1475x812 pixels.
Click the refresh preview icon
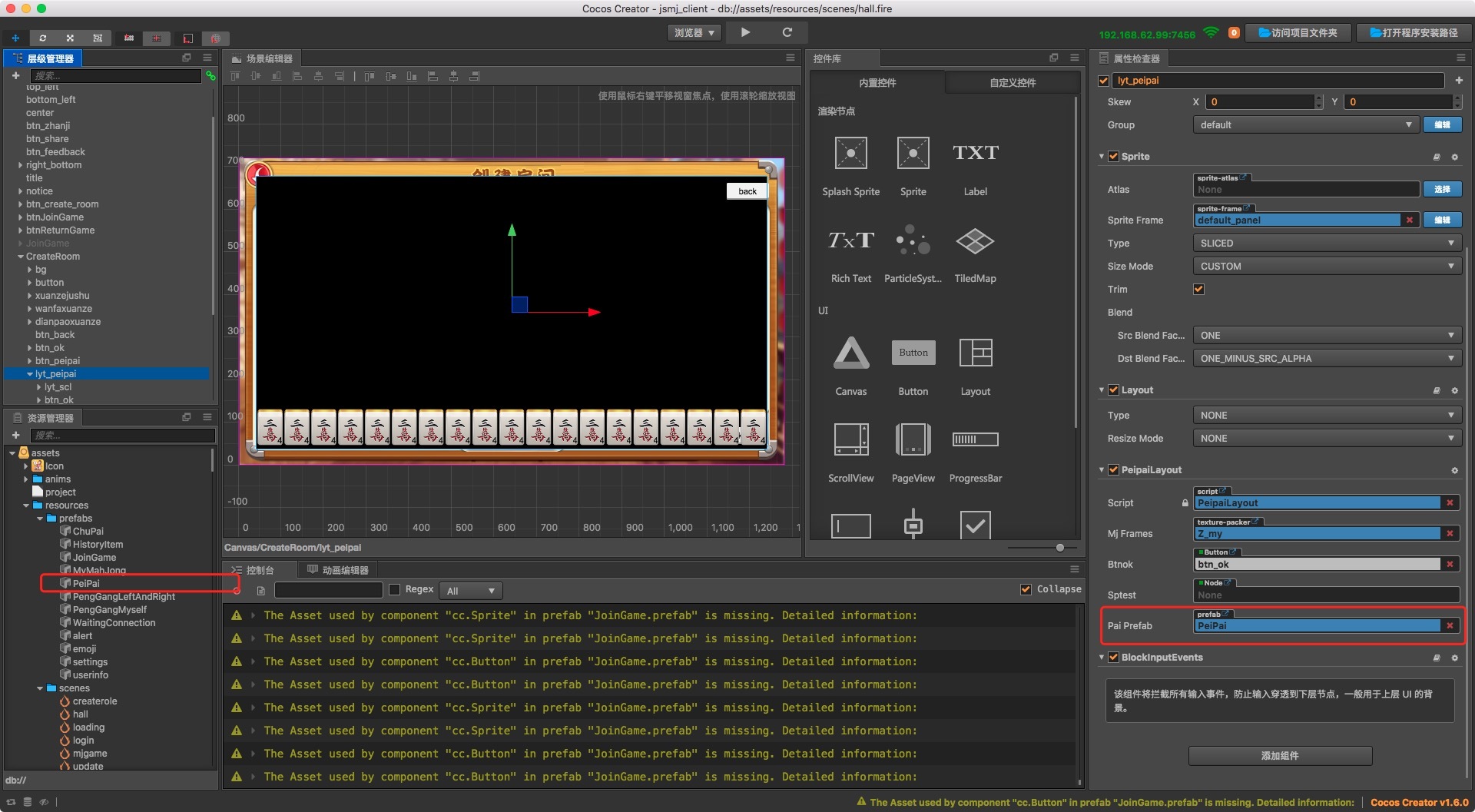787,32
